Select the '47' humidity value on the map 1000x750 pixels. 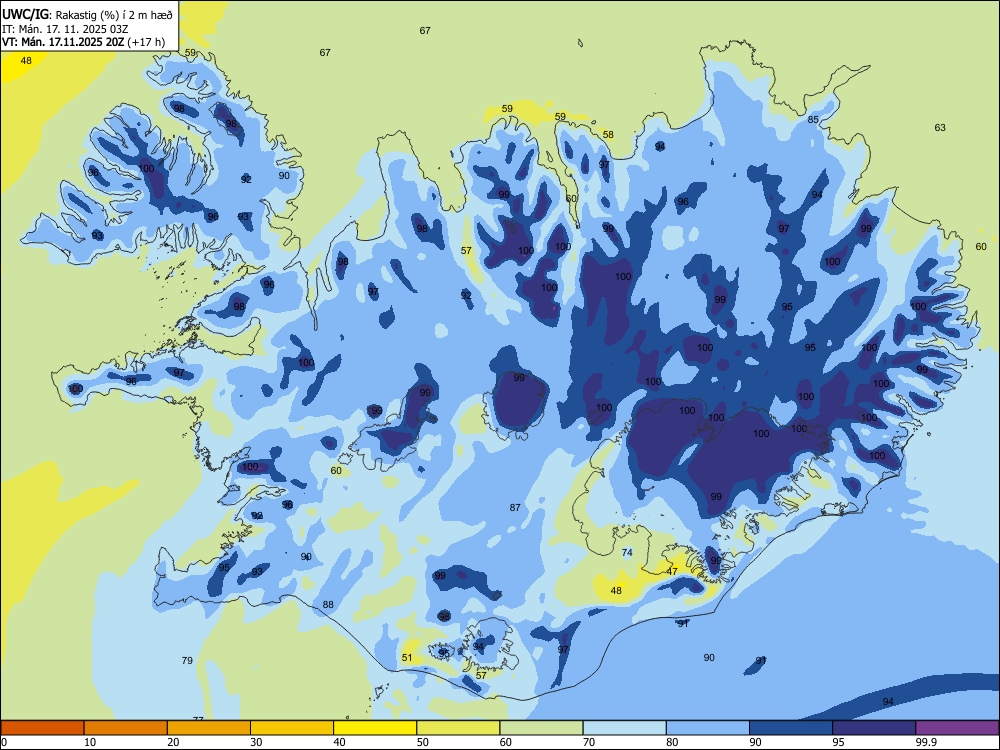672,571
